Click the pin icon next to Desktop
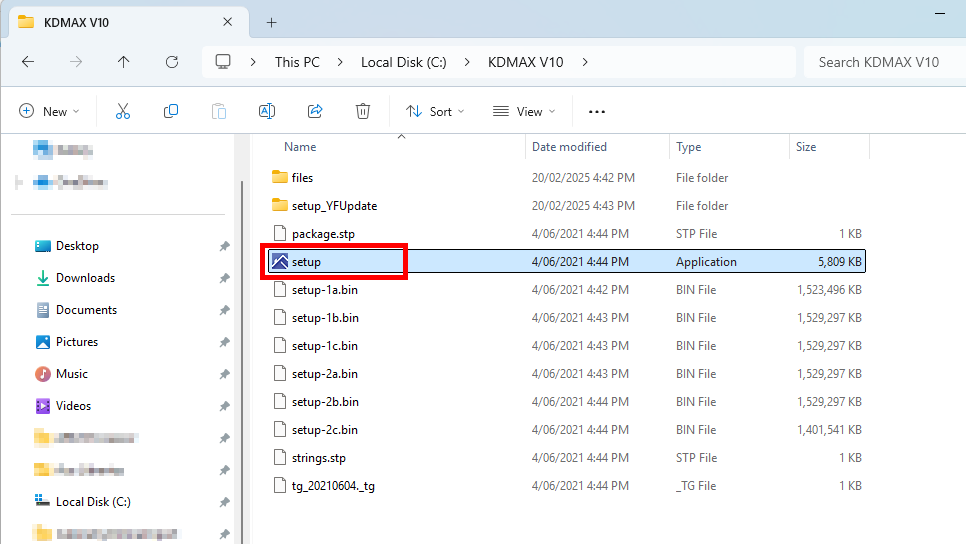This screenshot has width=966, height=544. tap(224, 246)
